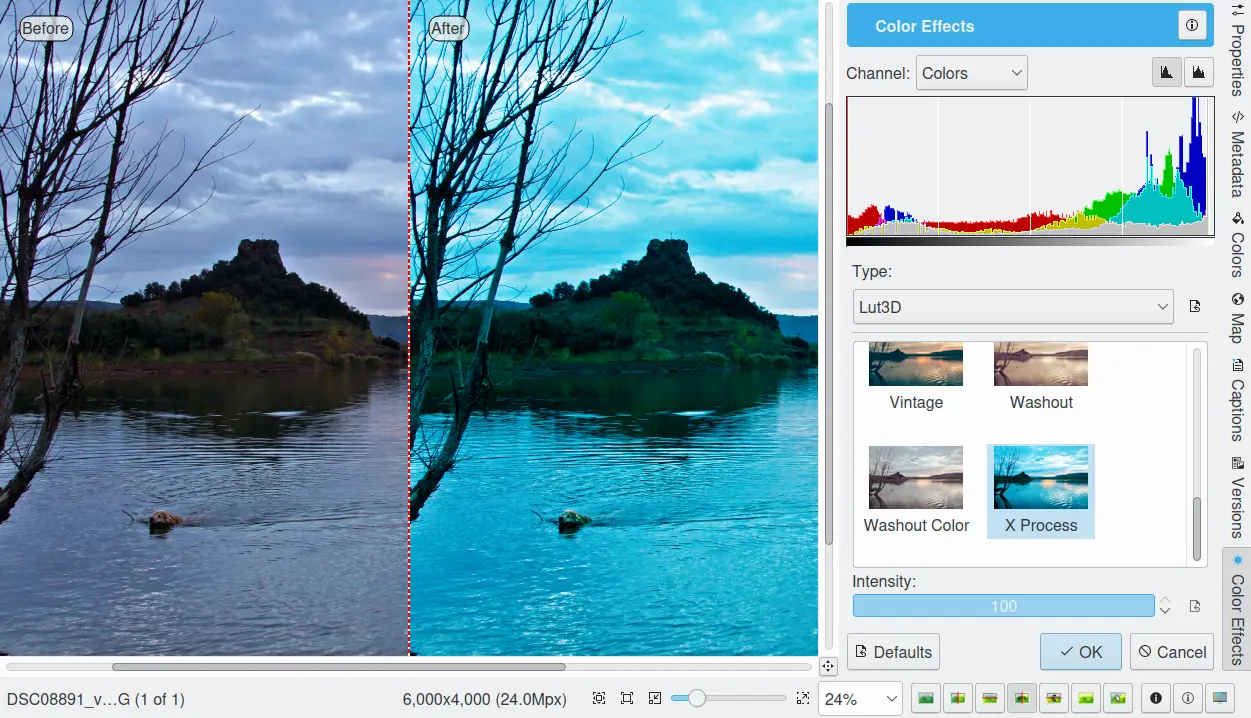
Task: Open the Color Effects info button
Action: pyautogui.click(x=1191, y=26)
